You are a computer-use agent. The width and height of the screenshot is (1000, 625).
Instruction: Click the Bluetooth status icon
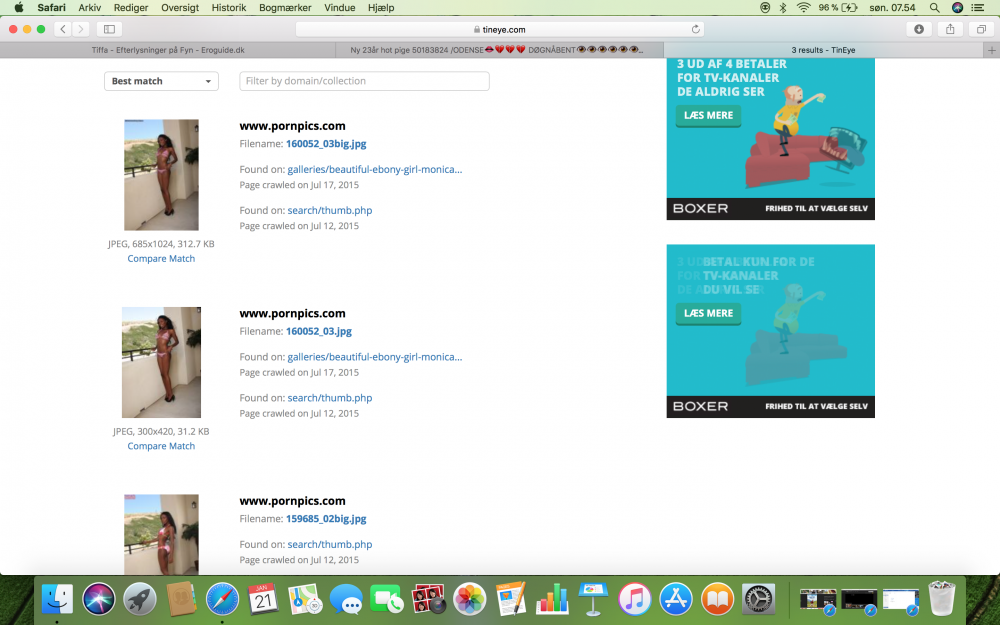[x=783, y=8]
